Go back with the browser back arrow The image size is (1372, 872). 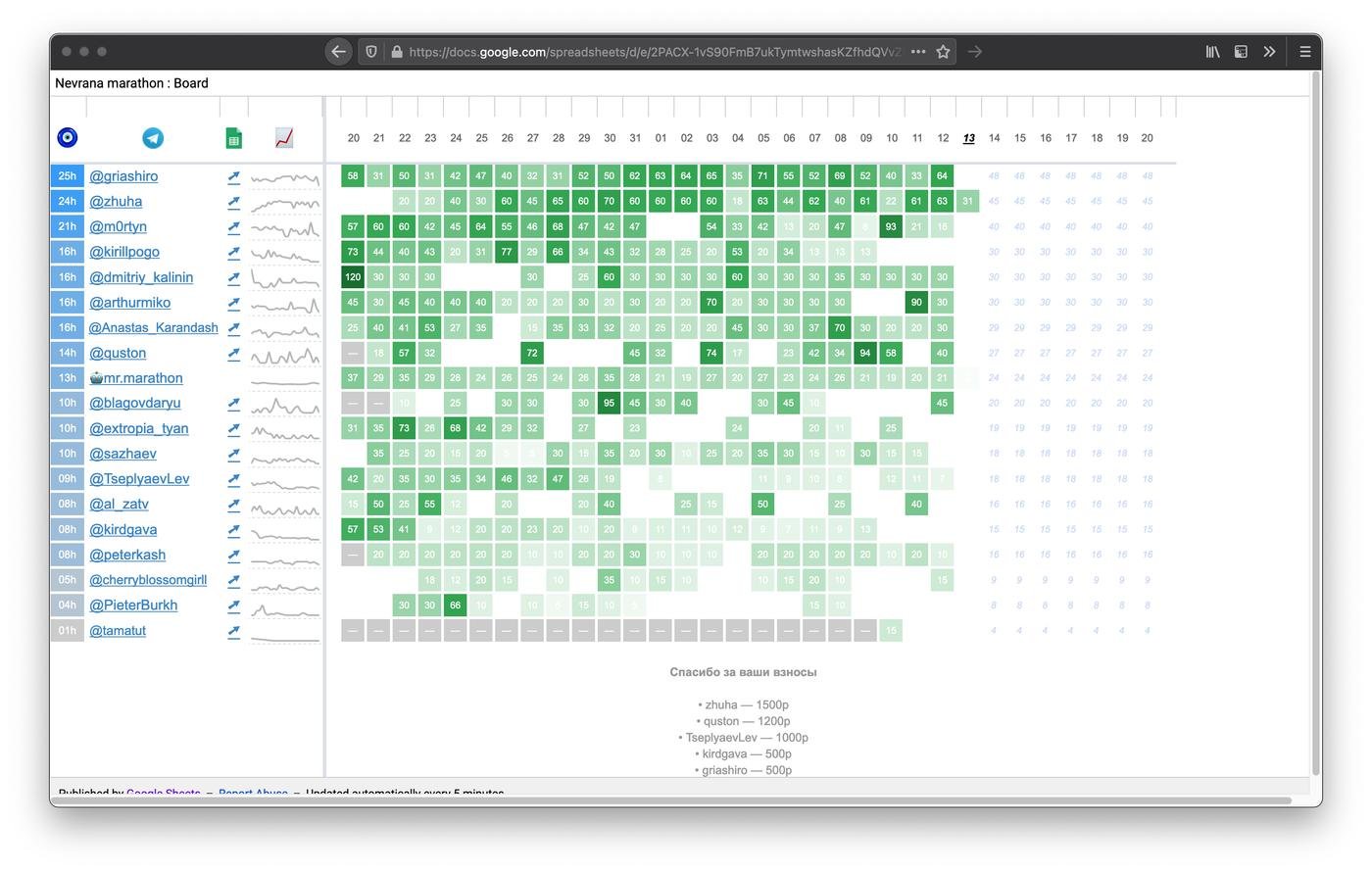pos(338,52)
